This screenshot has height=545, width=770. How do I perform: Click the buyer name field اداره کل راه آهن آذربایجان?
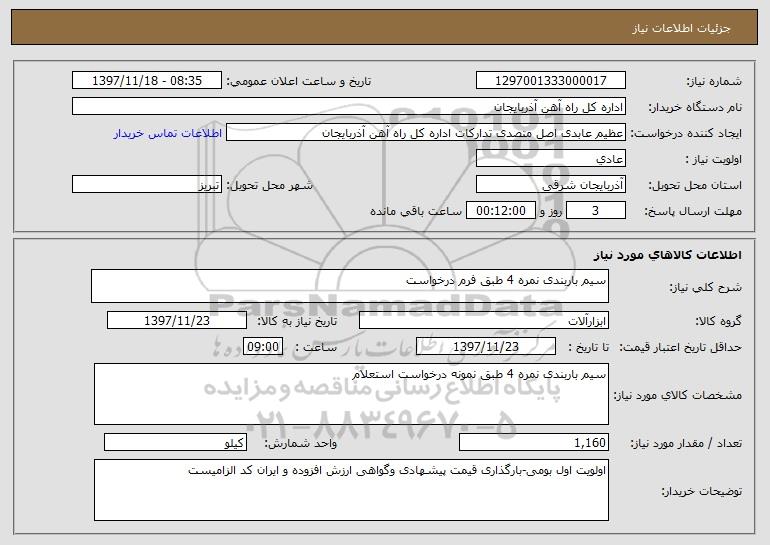click(349, 107)
